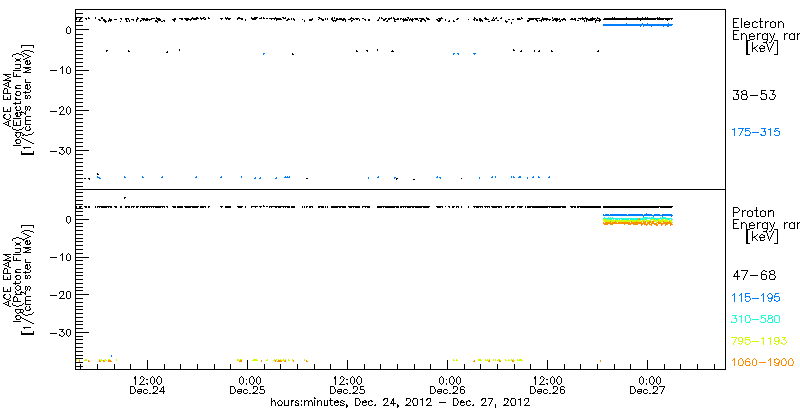800x410 pixels.
Task: Click the -20 tick label on proton flux axis
Action: click(x=60, y=295)
